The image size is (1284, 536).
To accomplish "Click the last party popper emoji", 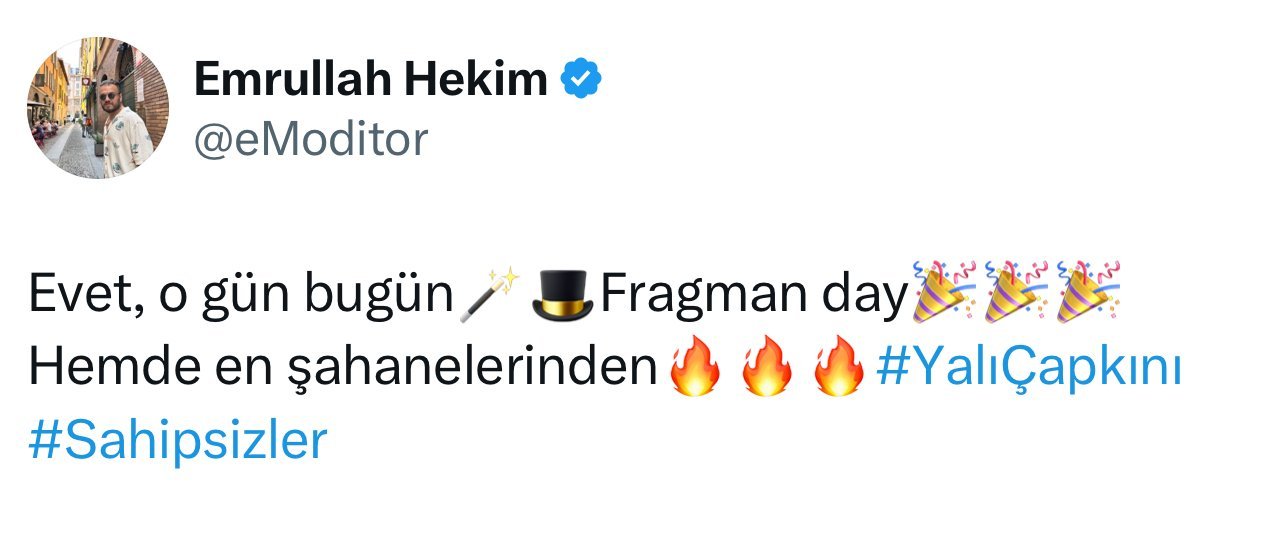I will 1089,292.
